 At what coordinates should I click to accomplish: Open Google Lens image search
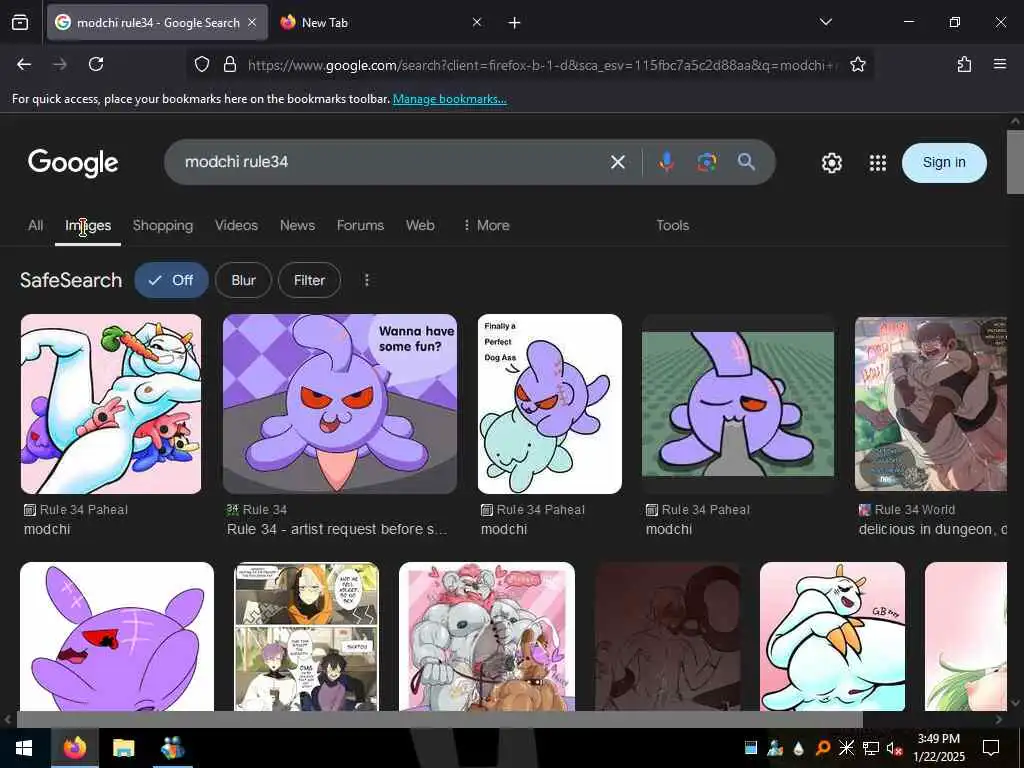click(707, 162)
